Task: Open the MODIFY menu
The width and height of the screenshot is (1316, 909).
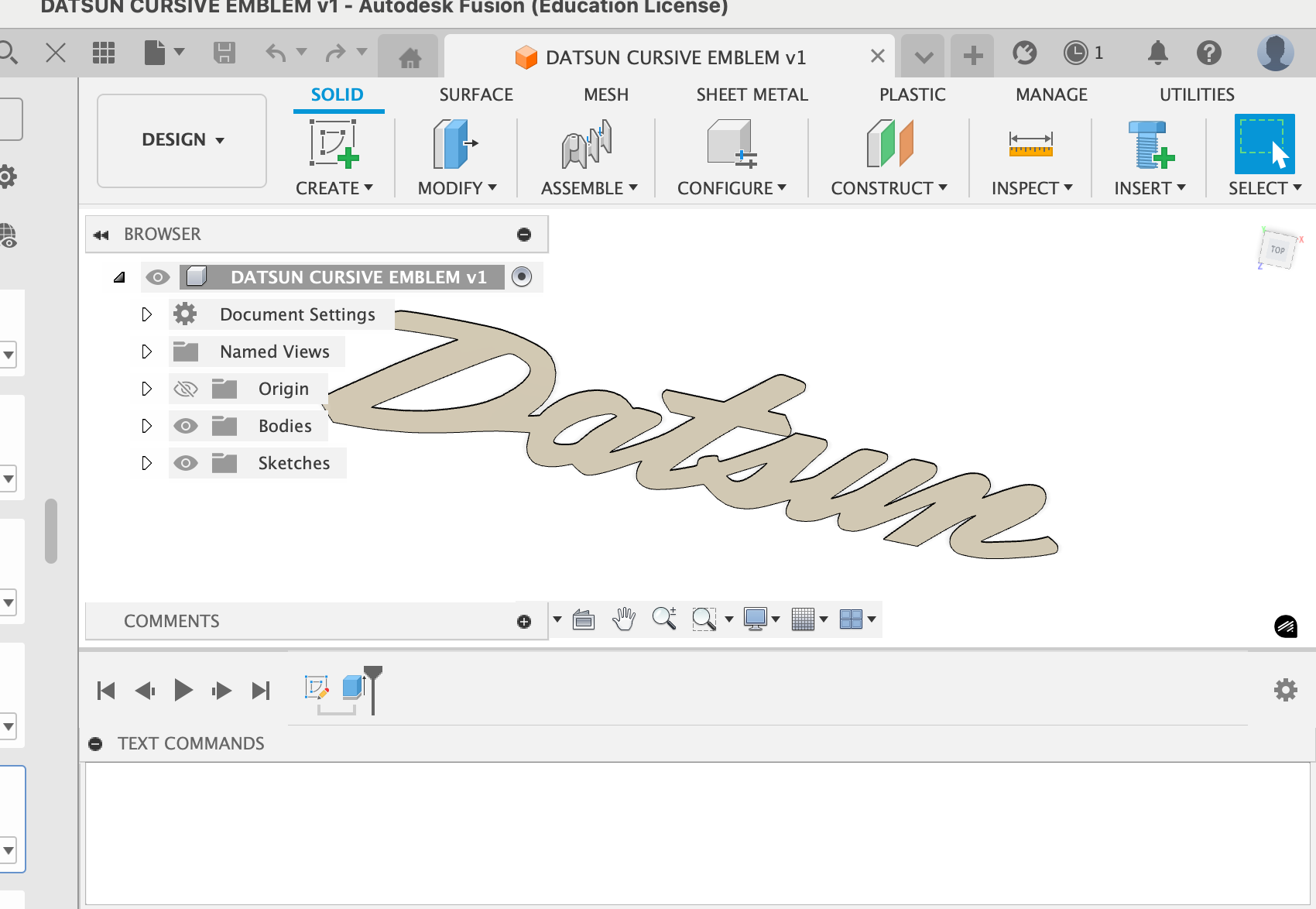Action: tap(457, 188)
